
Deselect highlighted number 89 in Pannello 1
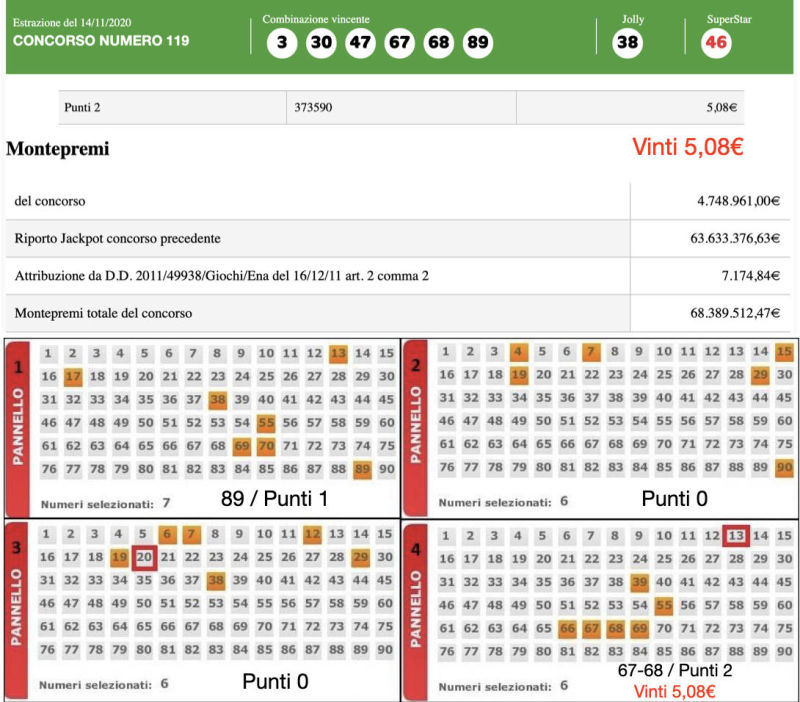pos(362,470)
